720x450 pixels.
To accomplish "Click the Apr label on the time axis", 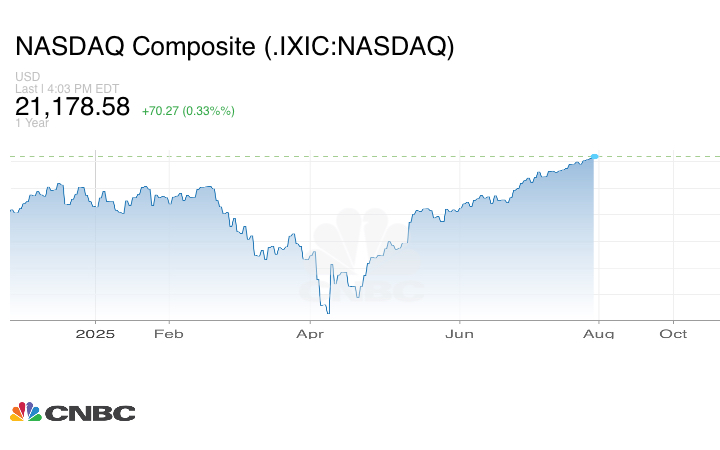I will click(x=310, y=334).
